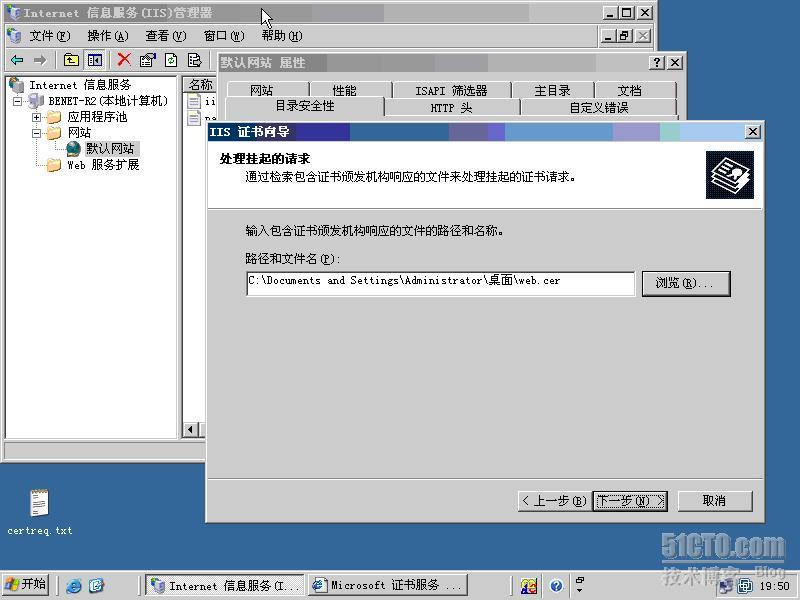Select the 网站 folder in tree

[x=79, y=133]
